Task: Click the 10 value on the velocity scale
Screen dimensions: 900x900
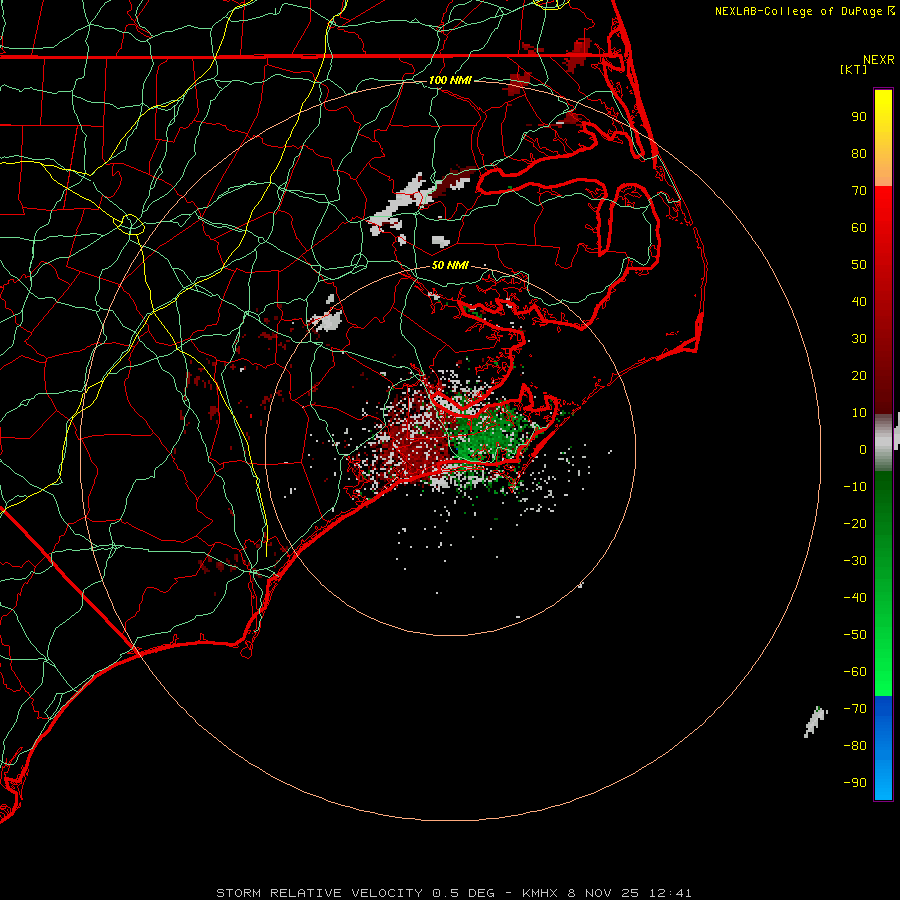Action: (859, 413)
